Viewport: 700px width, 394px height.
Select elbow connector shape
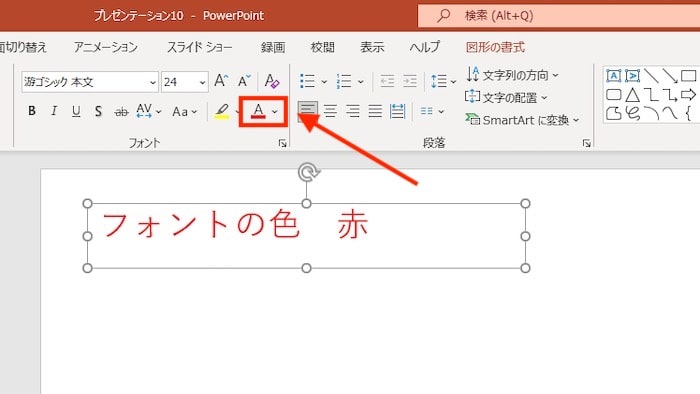tap(651, 95)
